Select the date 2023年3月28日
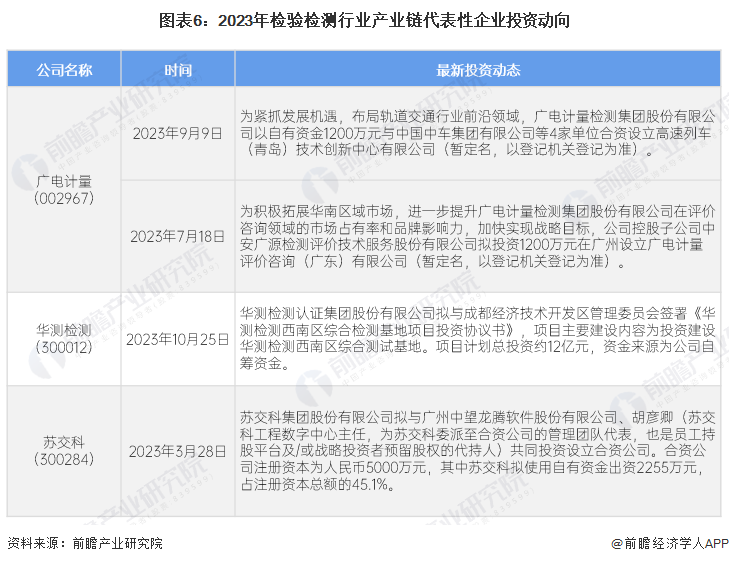The image size is (729, 564). click(178, 451)
